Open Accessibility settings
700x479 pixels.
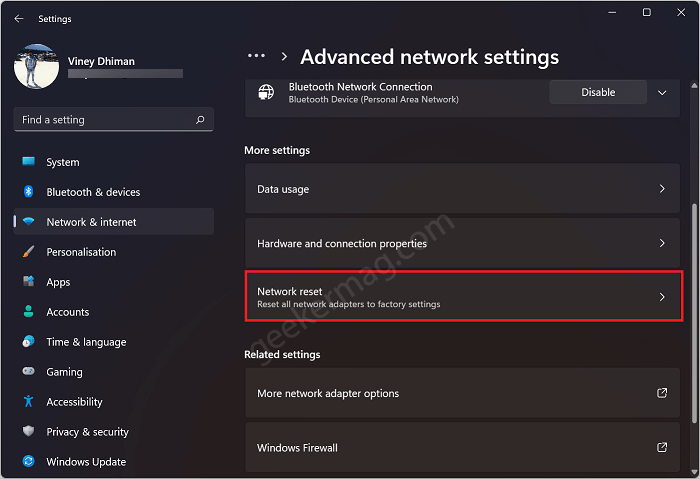tap(113, 402)
